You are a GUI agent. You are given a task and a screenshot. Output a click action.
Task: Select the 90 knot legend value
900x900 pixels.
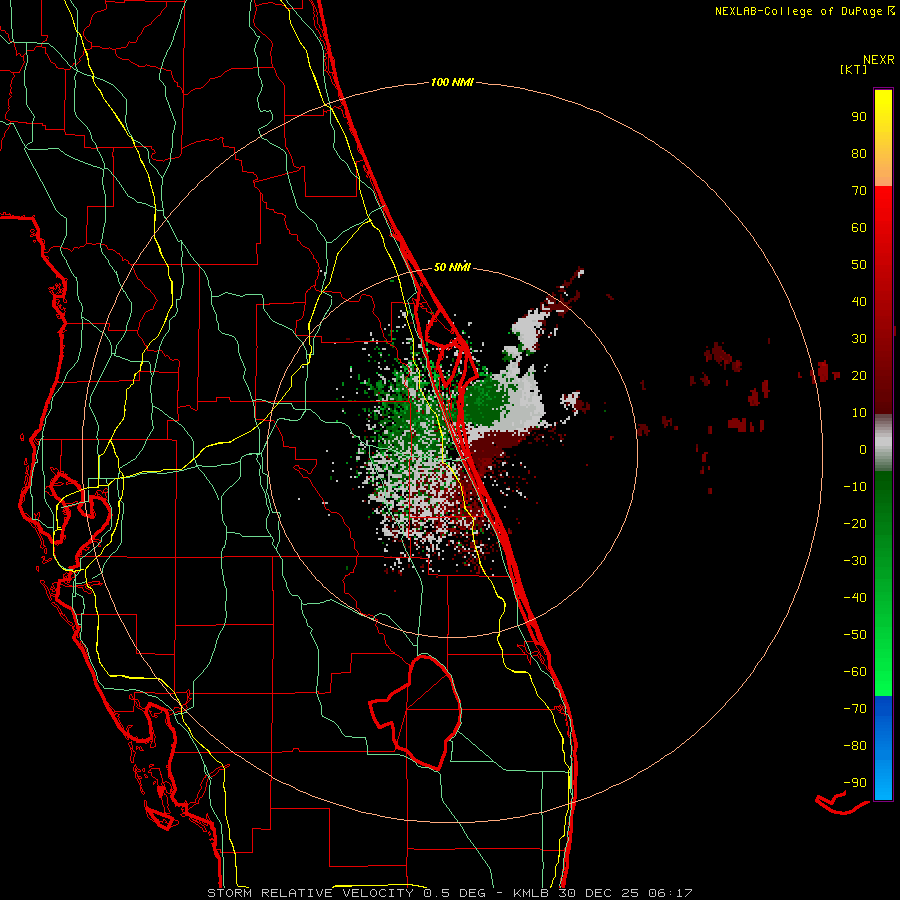[x=859, y=117]
